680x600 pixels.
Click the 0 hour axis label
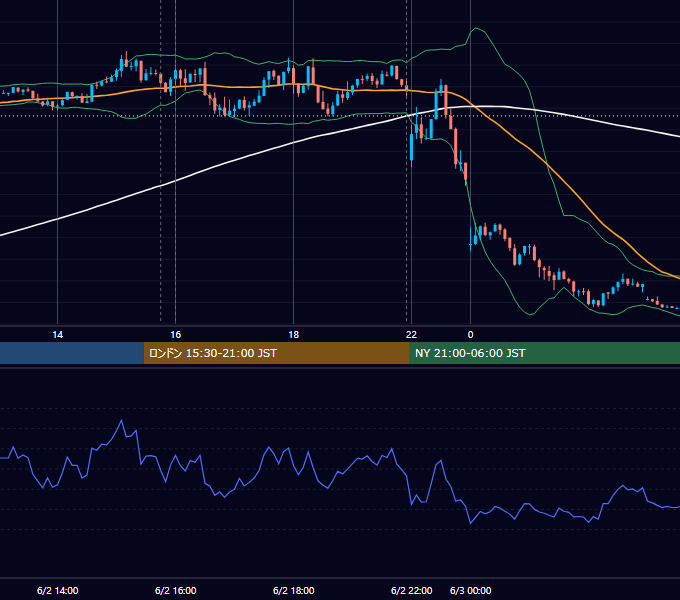[x=471, y=335]
